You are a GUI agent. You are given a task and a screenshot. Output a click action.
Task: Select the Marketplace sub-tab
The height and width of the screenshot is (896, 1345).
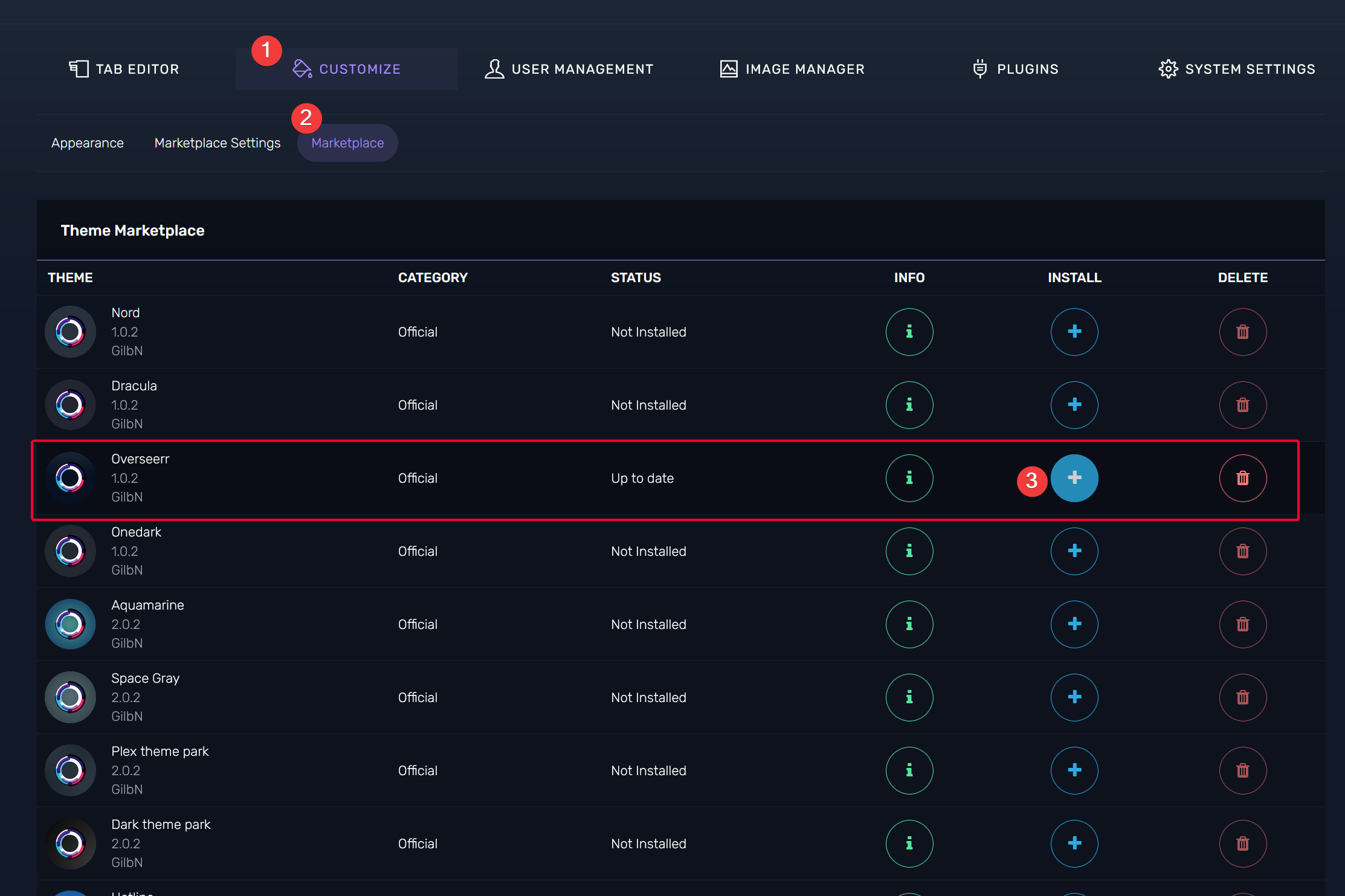(x=347, y=143)
